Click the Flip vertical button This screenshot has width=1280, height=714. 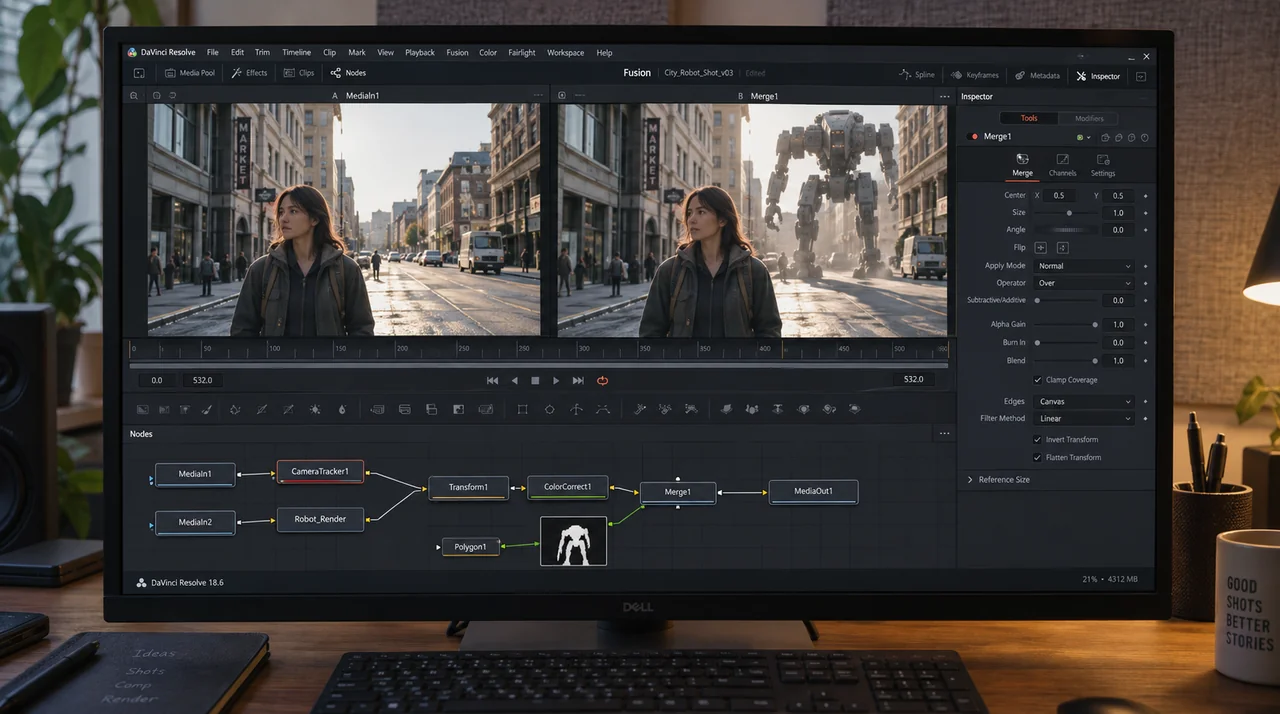(x=1062, y=247)
